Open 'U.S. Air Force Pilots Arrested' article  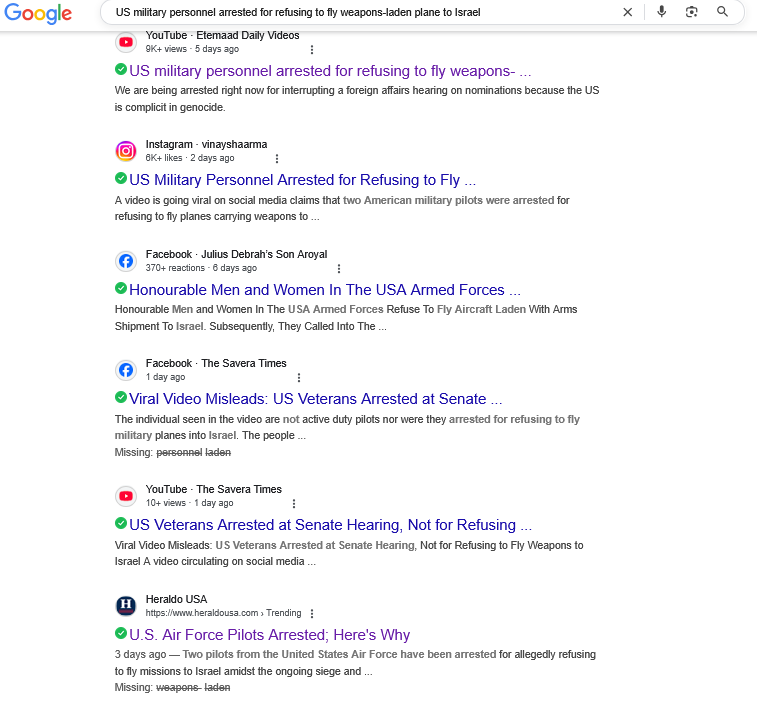tap(269, 635)
